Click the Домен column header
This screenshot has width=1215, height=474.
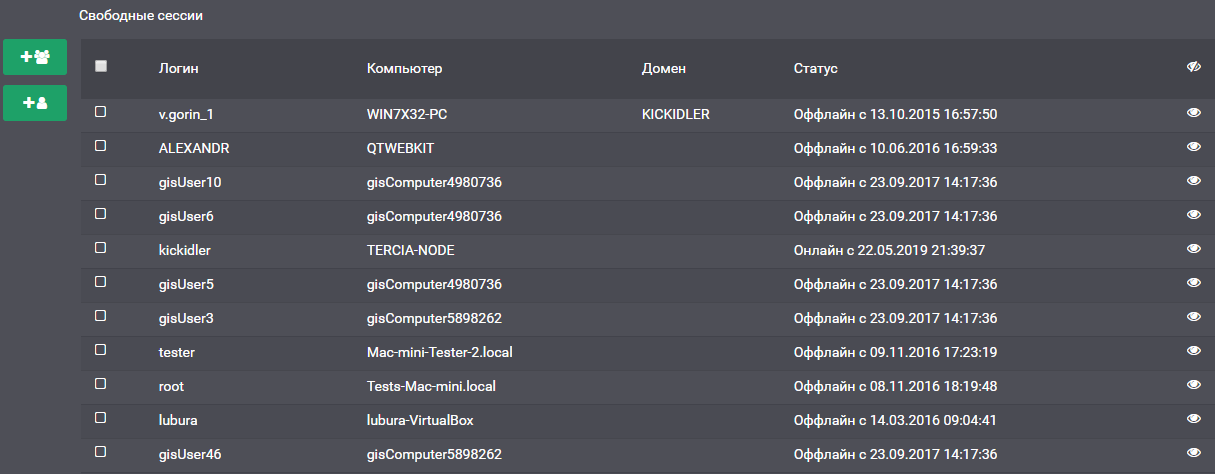click(x=664, y=68)
